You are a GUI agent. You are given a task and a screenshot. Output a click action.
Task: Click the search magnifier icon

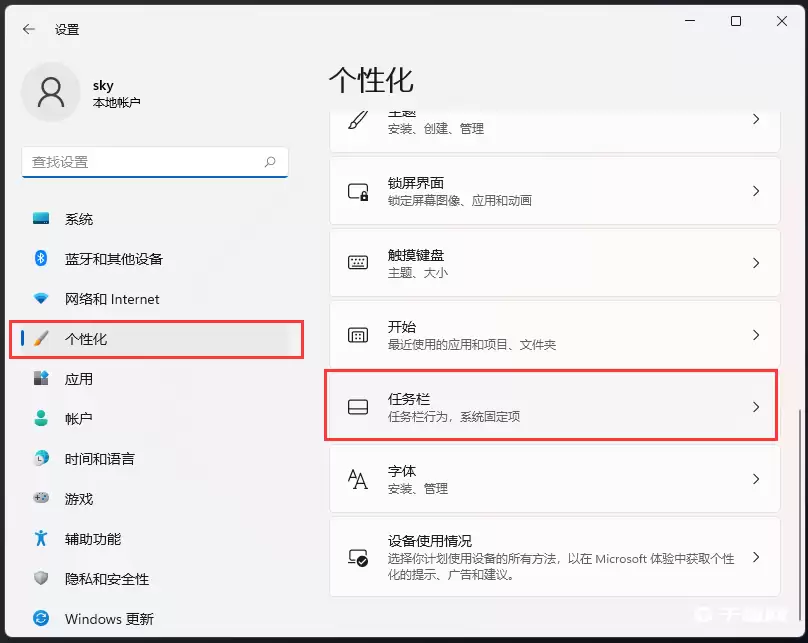click(270, 162)
